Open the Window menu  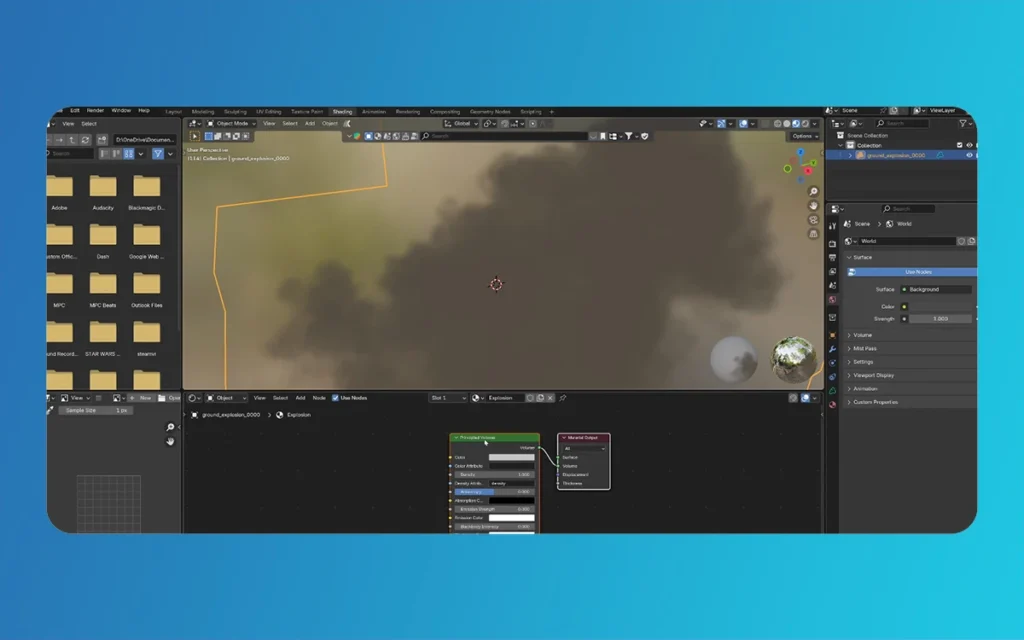click(121, 110)
